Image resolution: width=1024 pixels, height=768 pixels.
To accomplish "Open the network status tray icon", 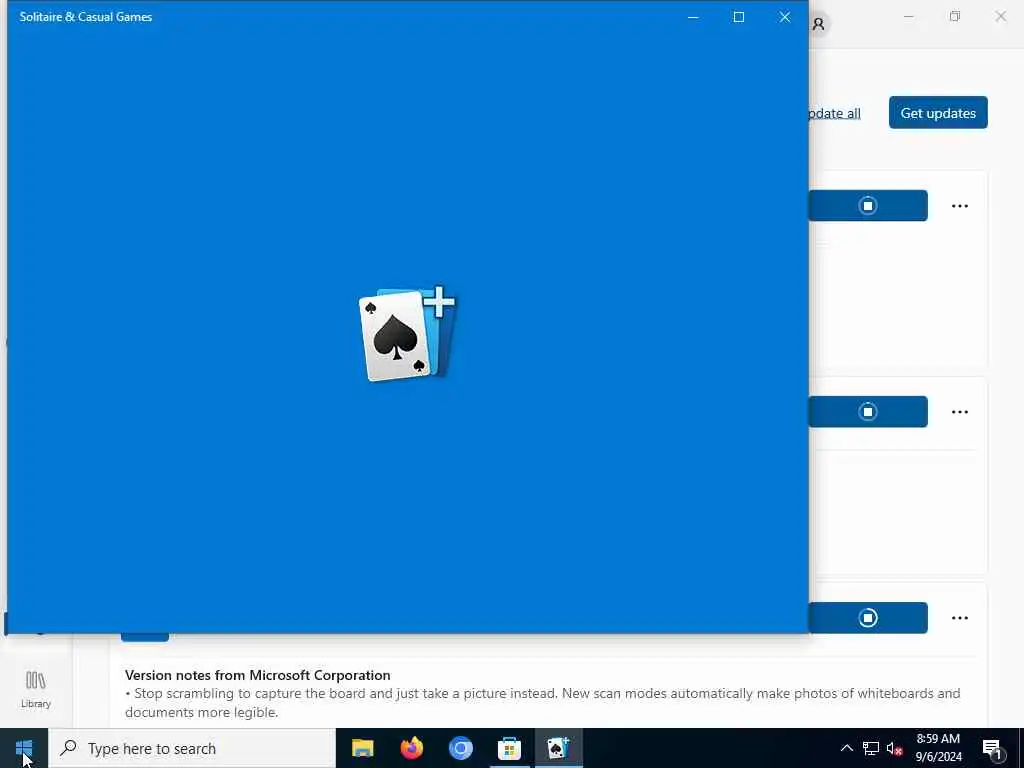I will 871,748.
